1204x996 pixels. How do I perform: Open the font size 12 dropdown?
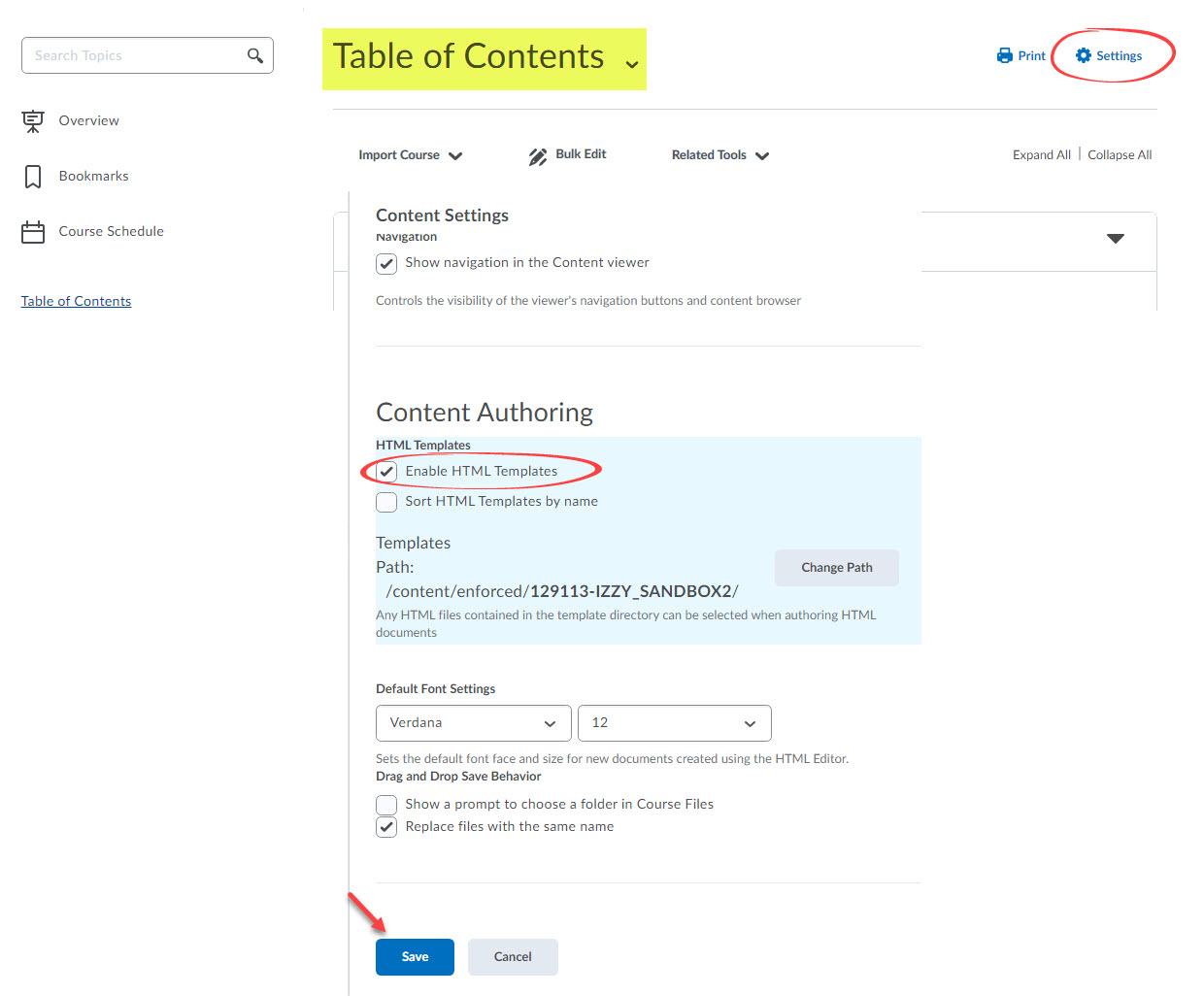pos(674,723)
